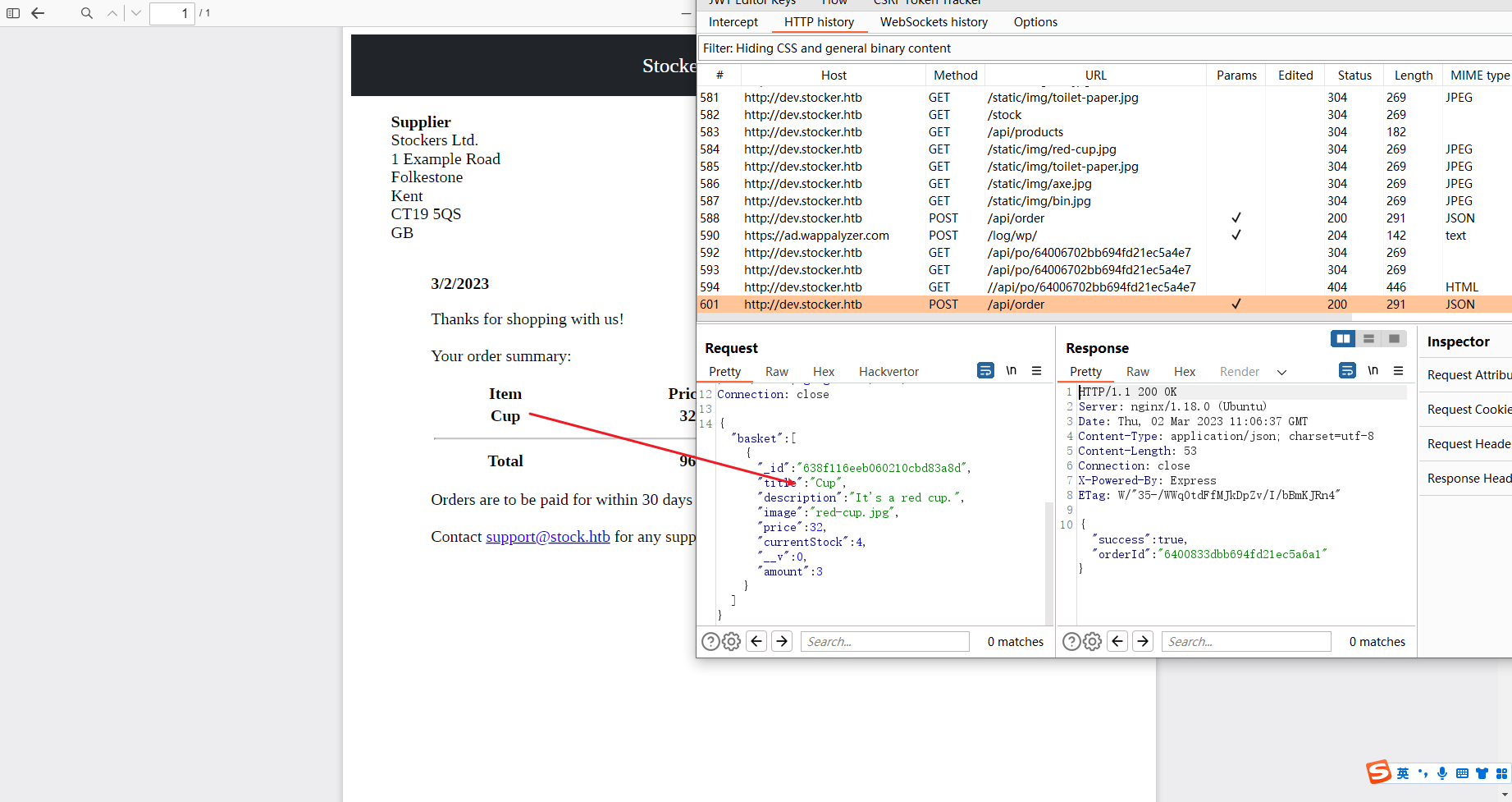Viewport: 1512px width, 802px height.
Task: Toggle show non-printable \n in Request pane
Action: pyautogui.click(x=1012, y=371)
